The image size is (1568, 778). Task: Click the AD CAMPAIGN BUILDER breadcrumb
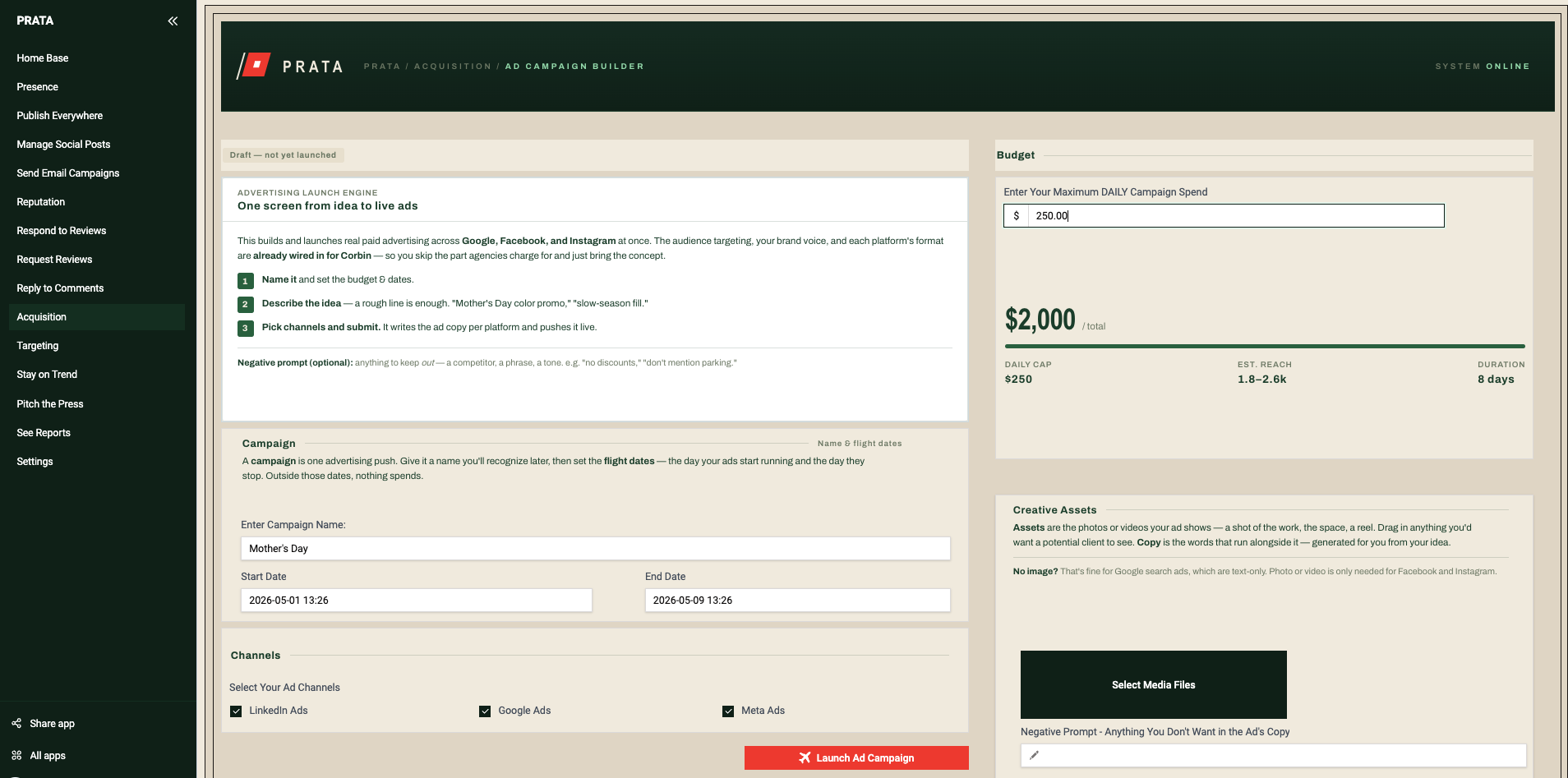point(574,67)
